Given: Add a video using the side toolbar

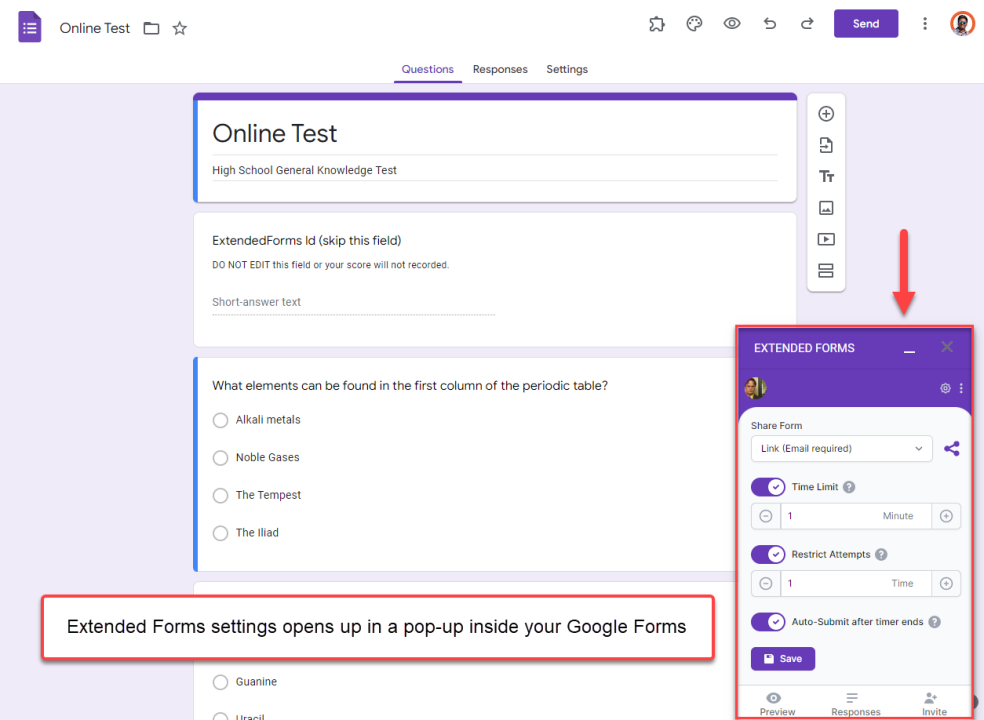Looking at the screenshot, I should [x=826, y=240].
